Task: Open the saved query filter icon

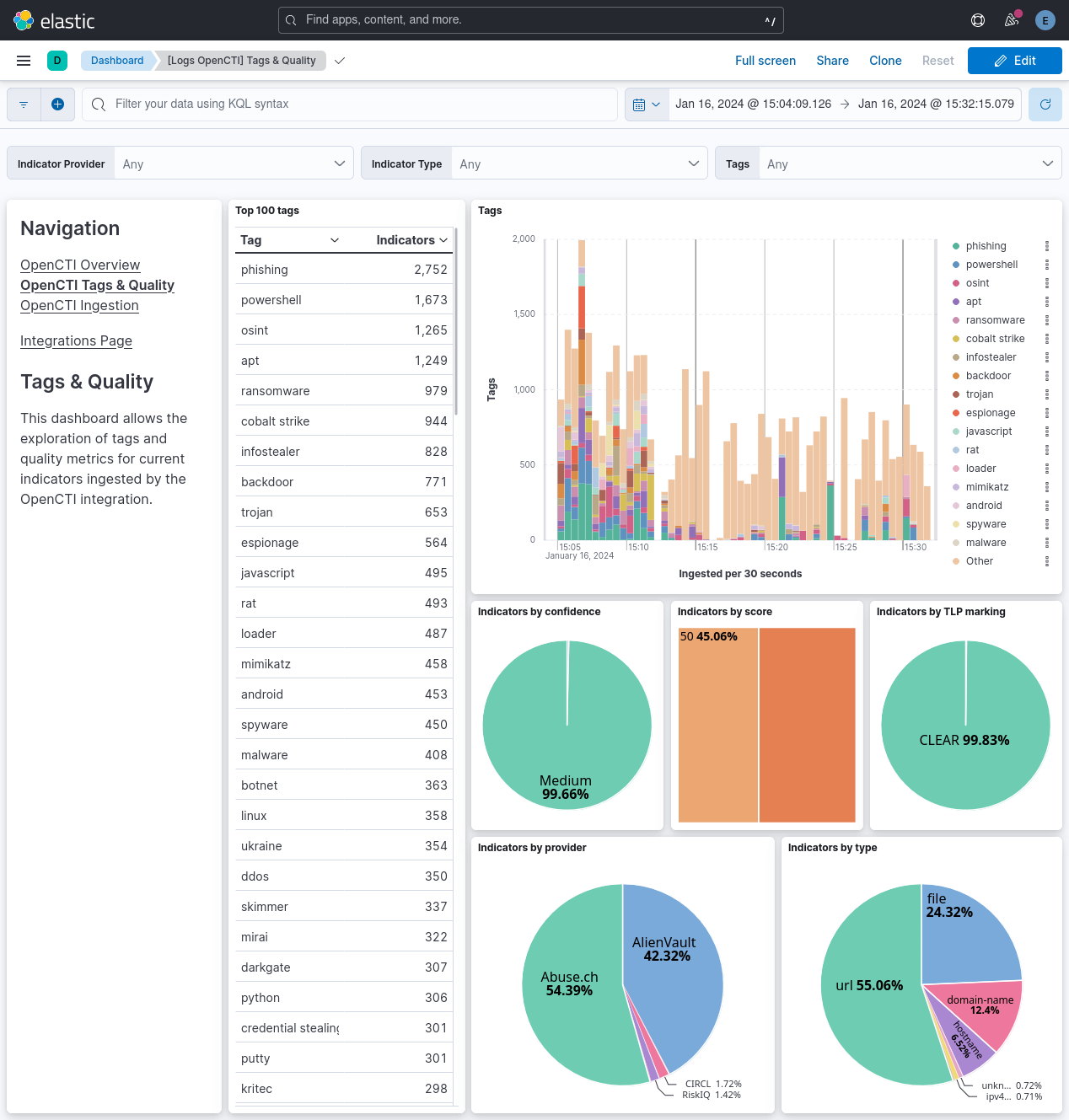Action: 23,104
